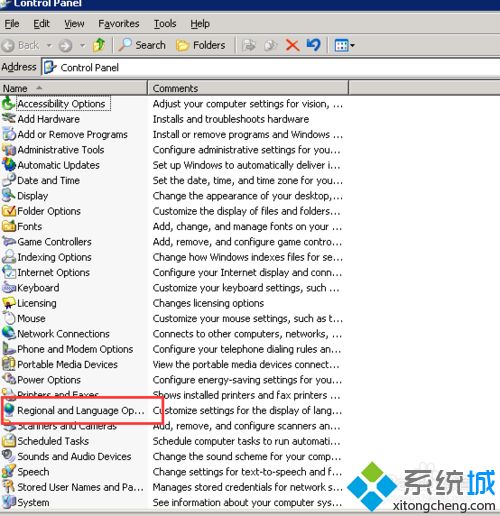Open the Display icon
Viewport: 500px width, 516px height.
pos(8,196)
